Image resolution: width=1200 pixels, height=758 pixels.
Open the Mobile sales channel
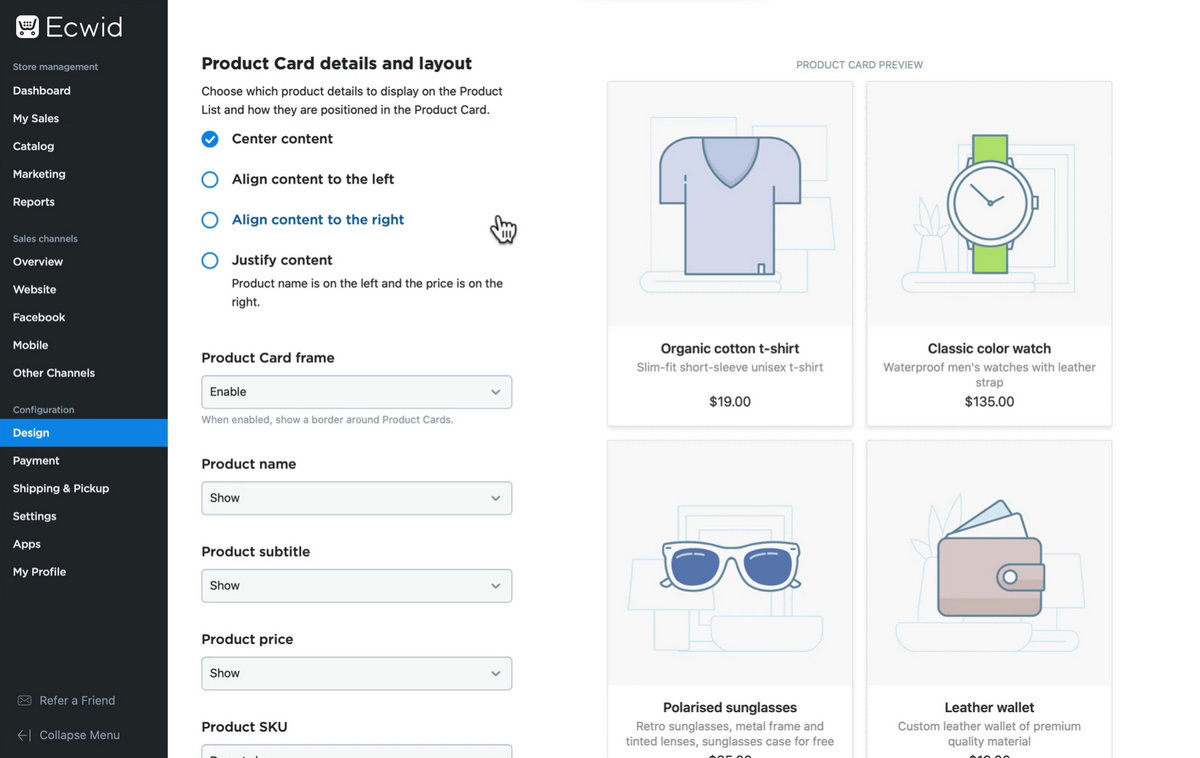tap(31, 345)
